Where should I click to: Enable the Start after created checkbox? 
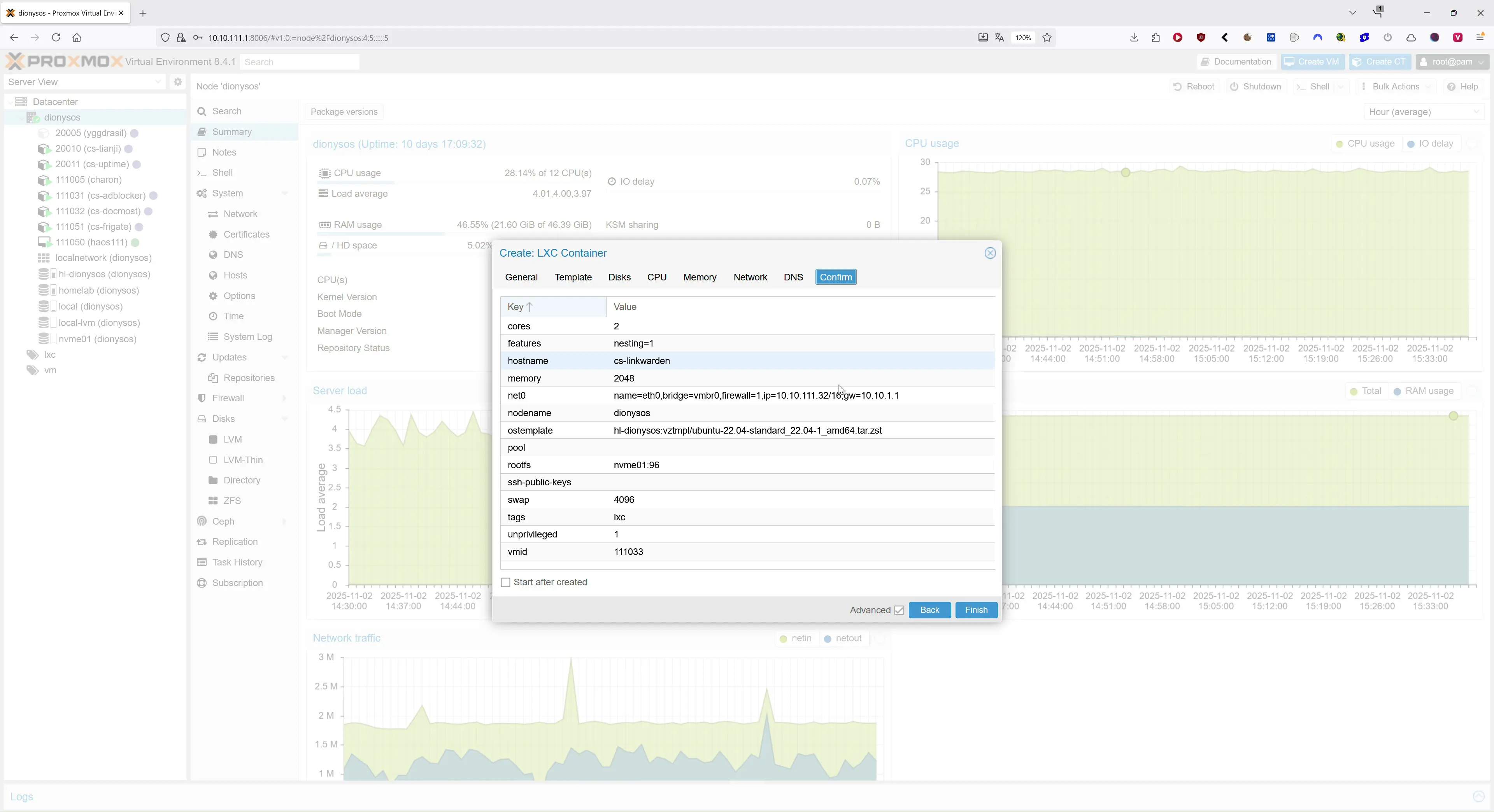pyautogui.click(x=506, y=583)
